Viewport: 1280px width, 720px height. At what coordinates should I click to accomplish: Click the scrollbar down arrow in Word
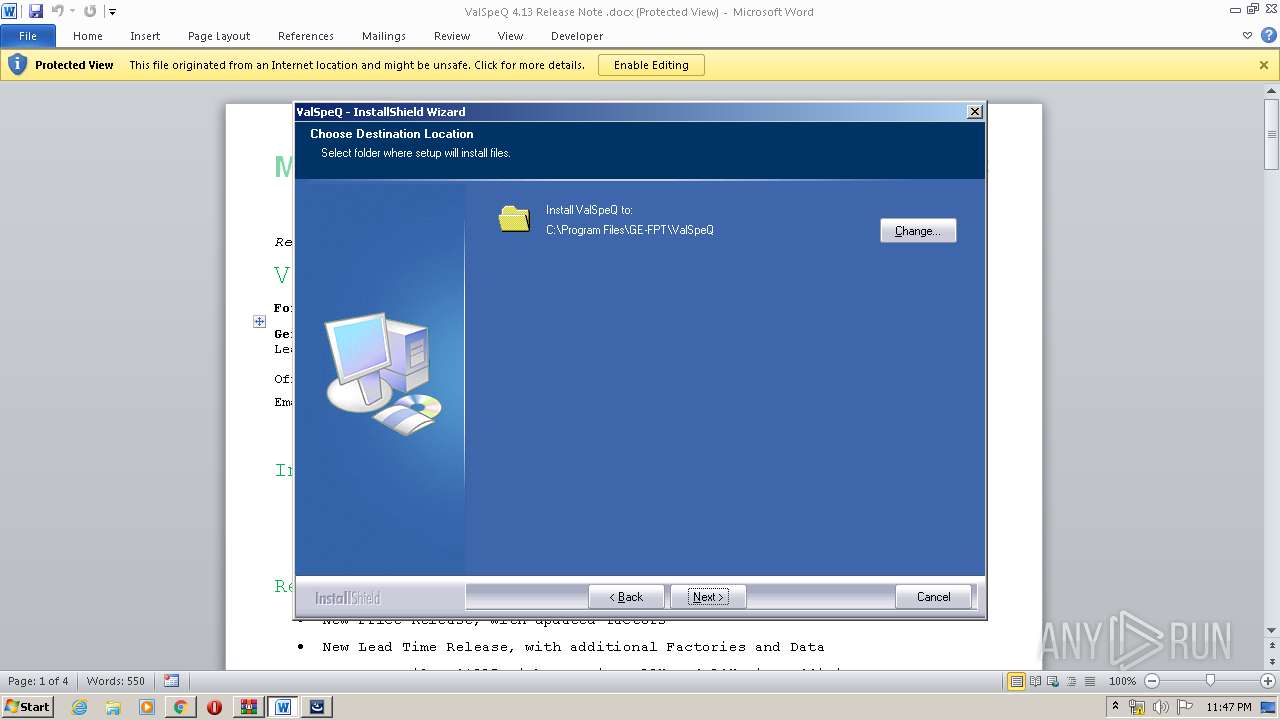1272,631
